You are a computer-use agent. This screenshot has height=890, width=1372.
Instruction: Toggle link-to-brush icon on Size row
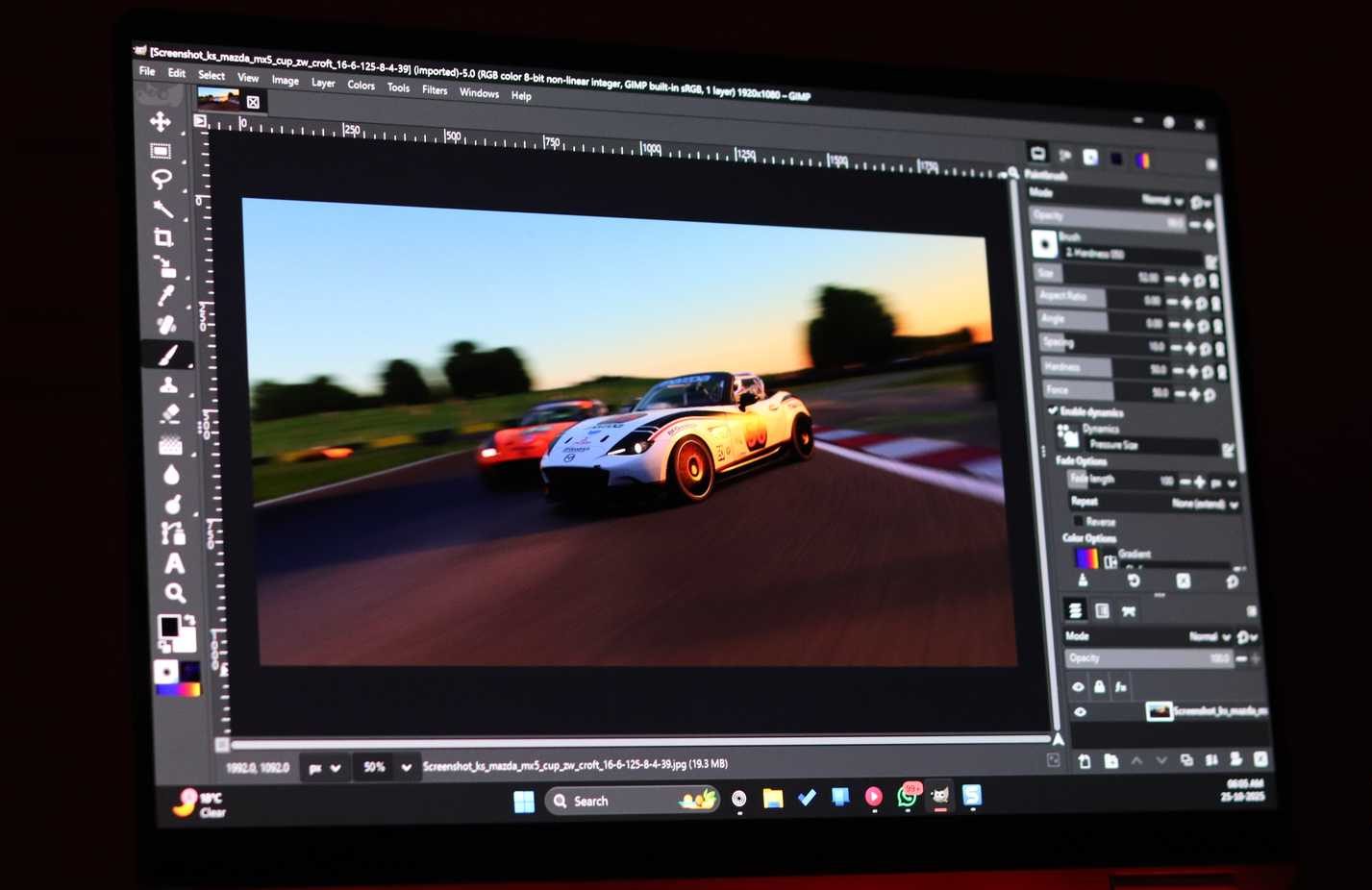tap(1214, 281)
